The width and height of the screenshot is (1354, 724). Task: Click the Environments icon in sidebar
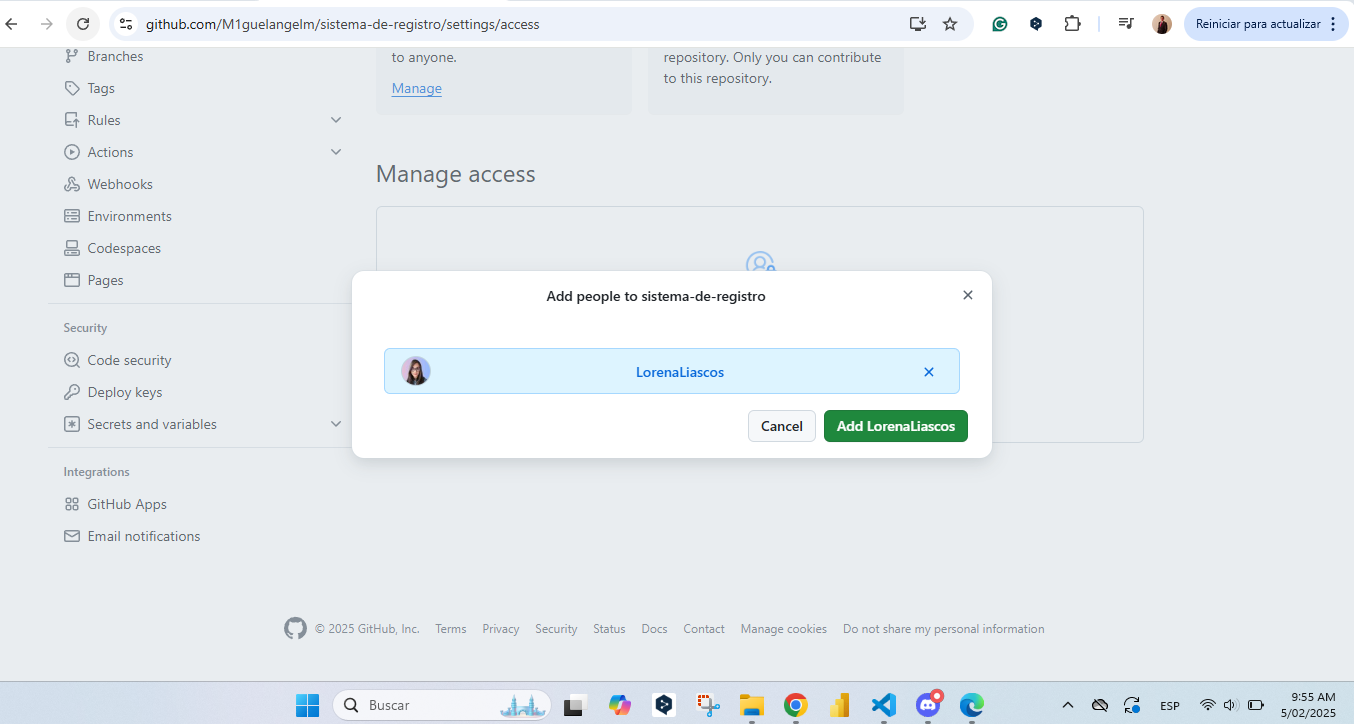(72, 216)
